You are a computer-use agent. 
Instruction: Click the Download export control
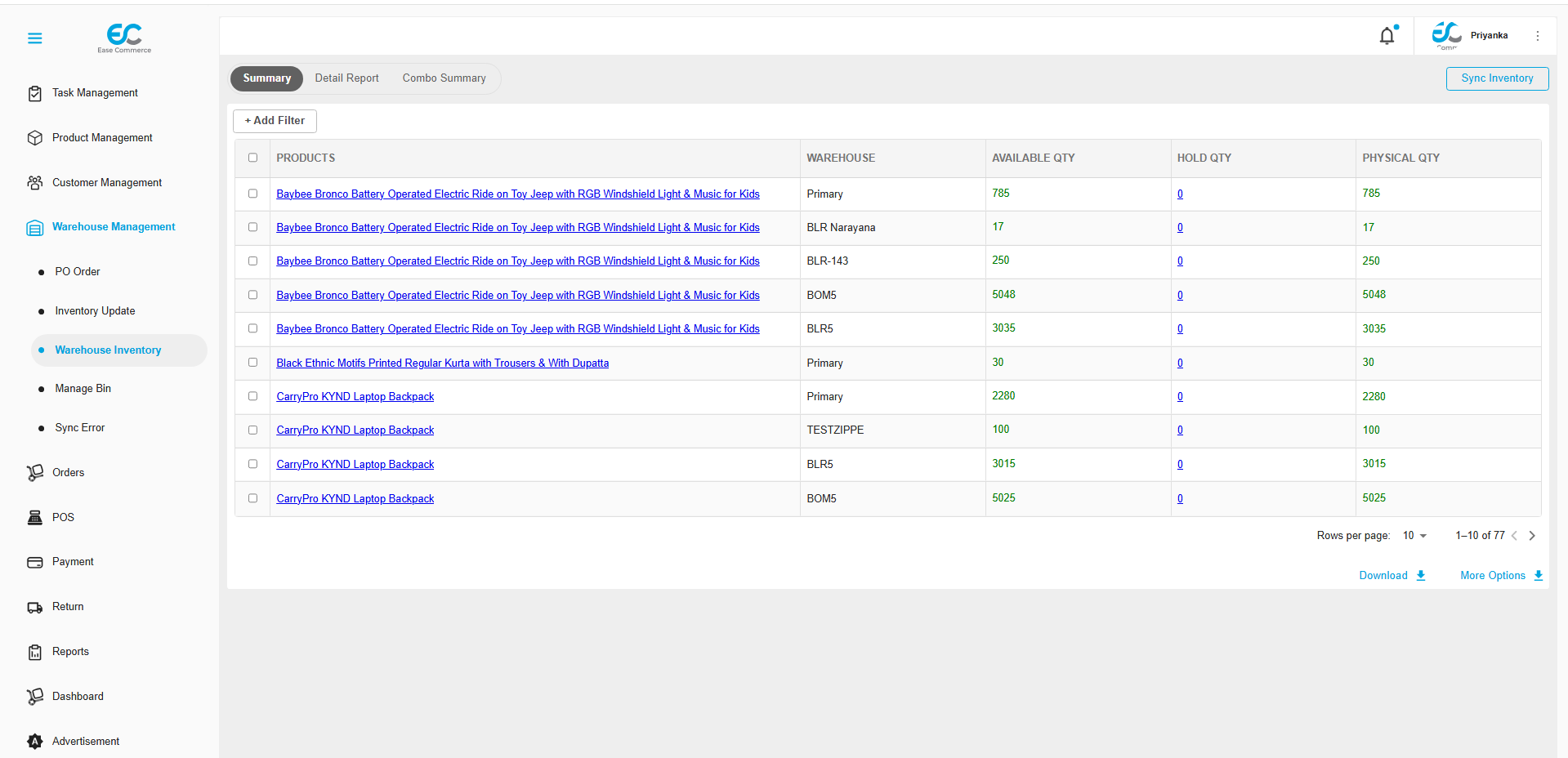coord(1391,575)
